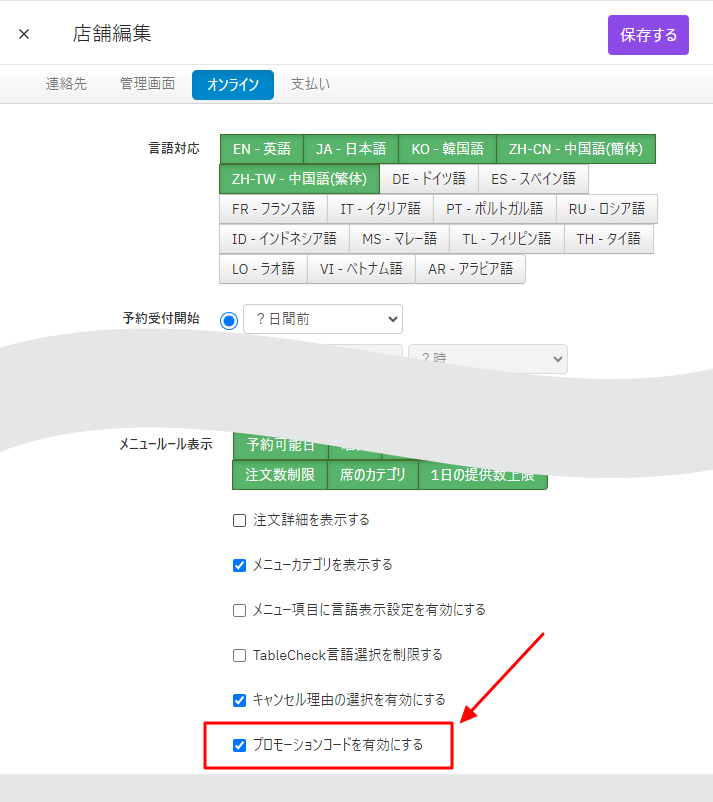Open the ？時 dropdown
Image resolution: width=713 pixels, height=802 pixels.
pyautogui.click(x=487, y=359)
